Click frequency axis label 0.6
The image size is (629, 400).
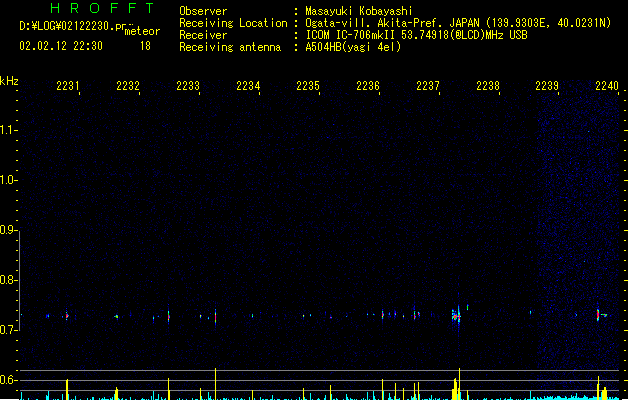(8, 380)
